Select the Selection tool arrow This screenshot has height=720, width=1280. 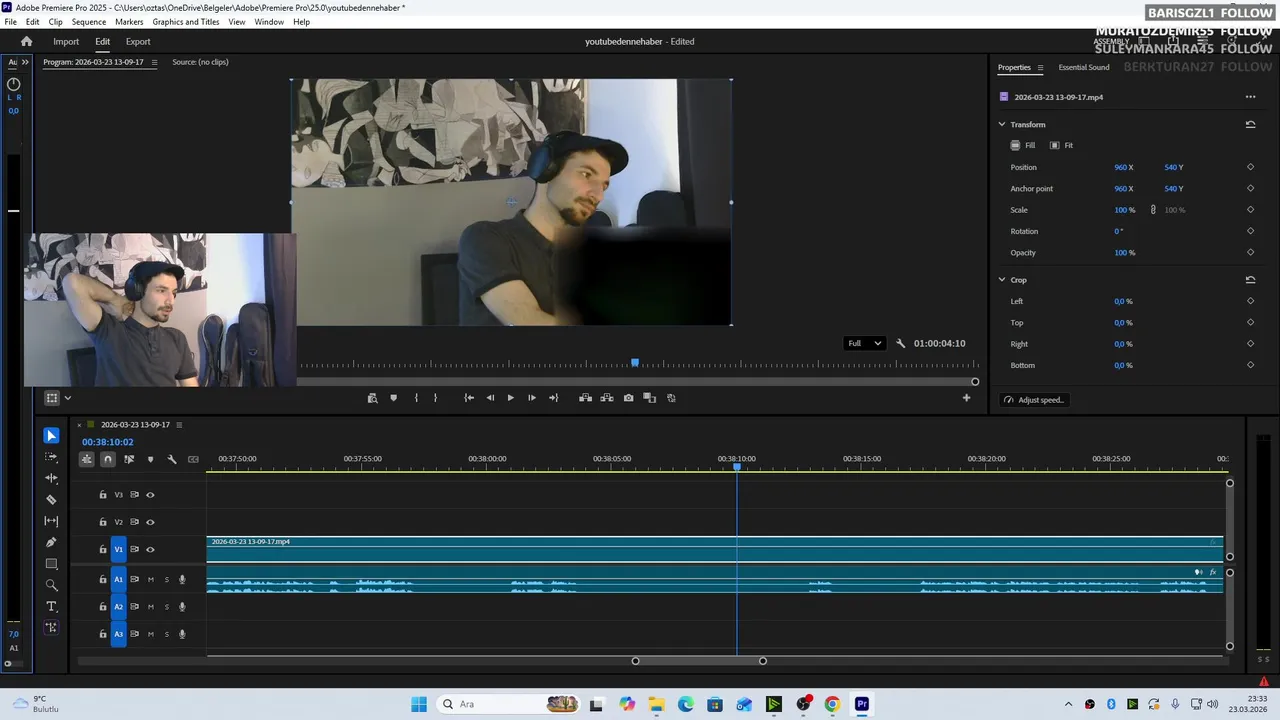[x=51, y=435]
